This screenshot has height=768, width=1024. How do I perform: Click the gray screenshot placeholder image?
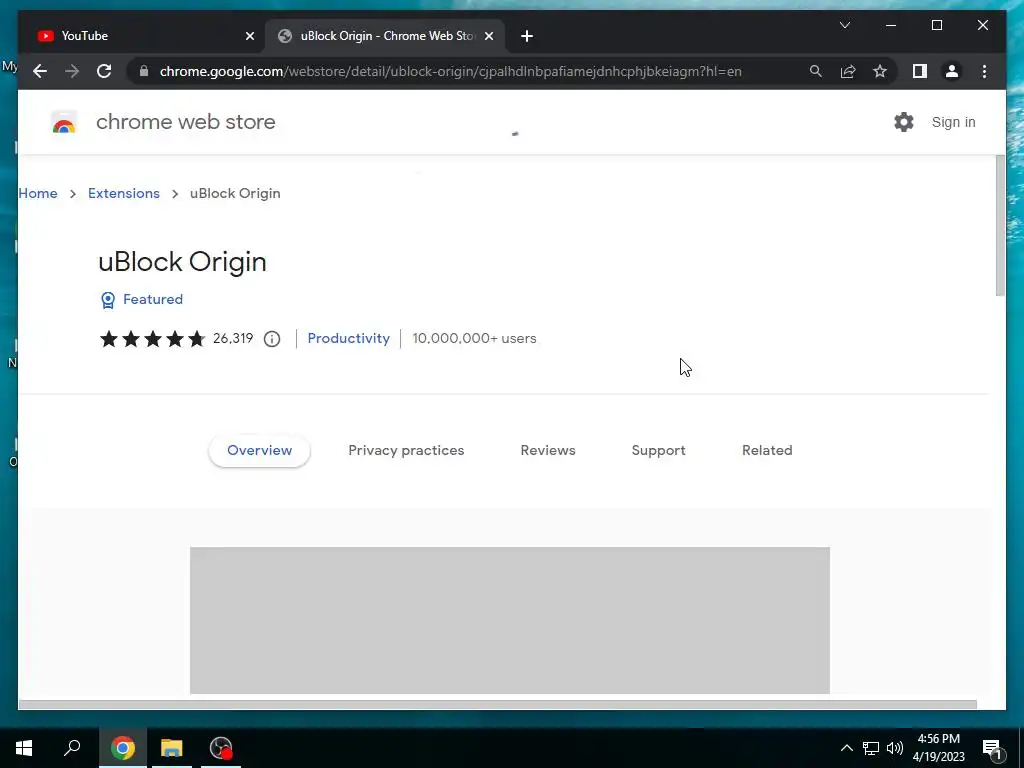tap(509, 620)
